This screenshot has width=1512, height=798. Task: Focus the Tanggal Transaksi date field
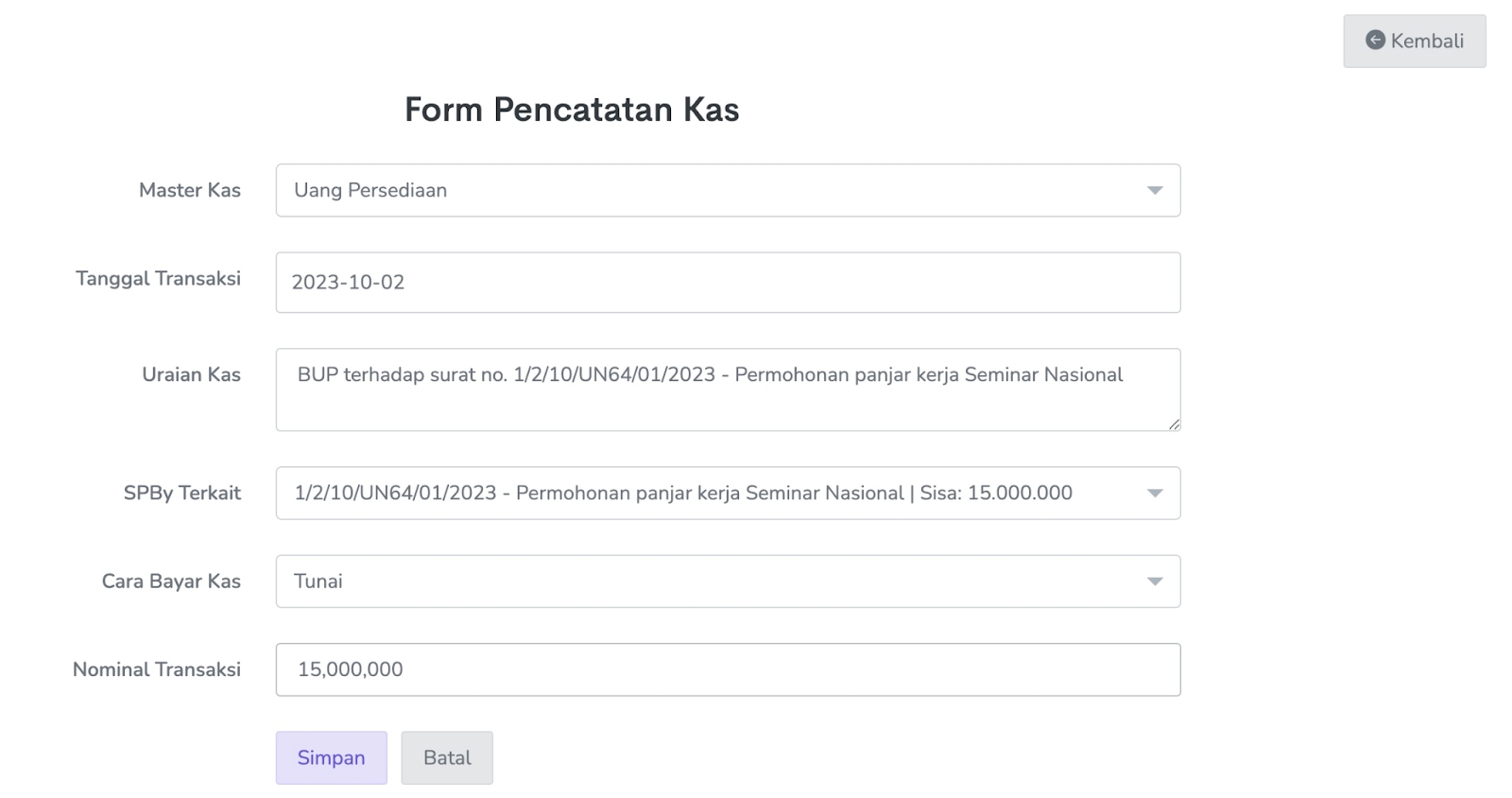click(728, 282)
